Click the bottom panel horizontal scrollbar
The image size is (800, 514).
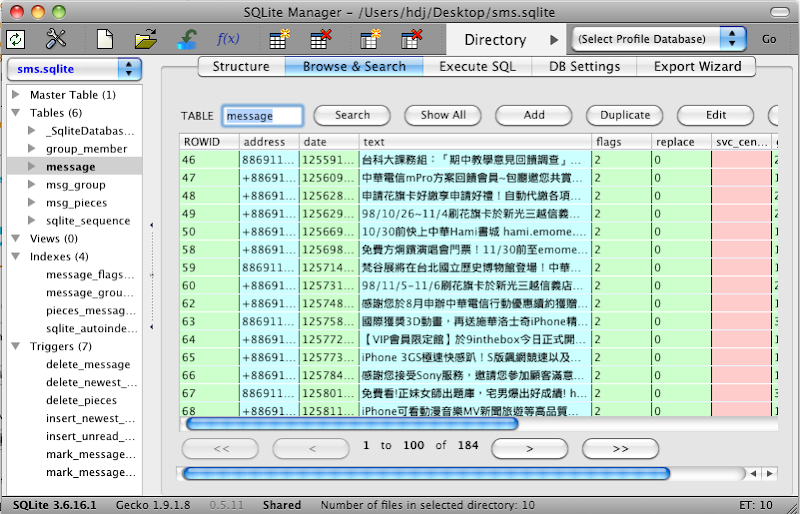click(x=426, y=474)
